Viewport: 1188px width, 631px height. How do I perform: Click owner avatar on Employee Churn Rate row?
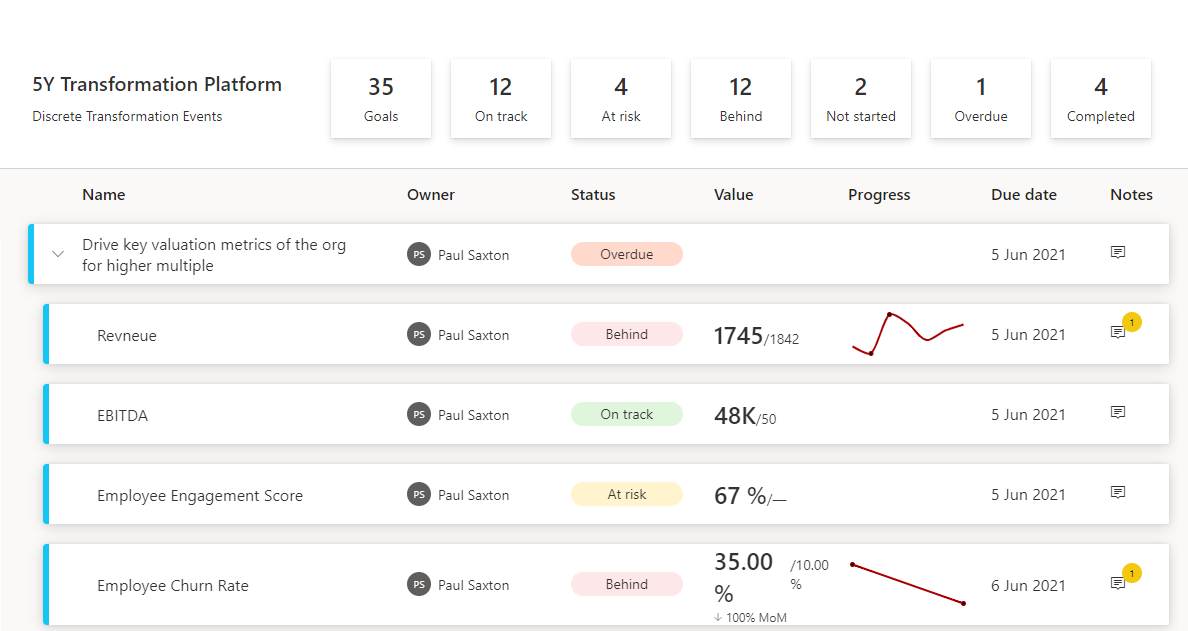pyautogui.click(x=419, y=585)
